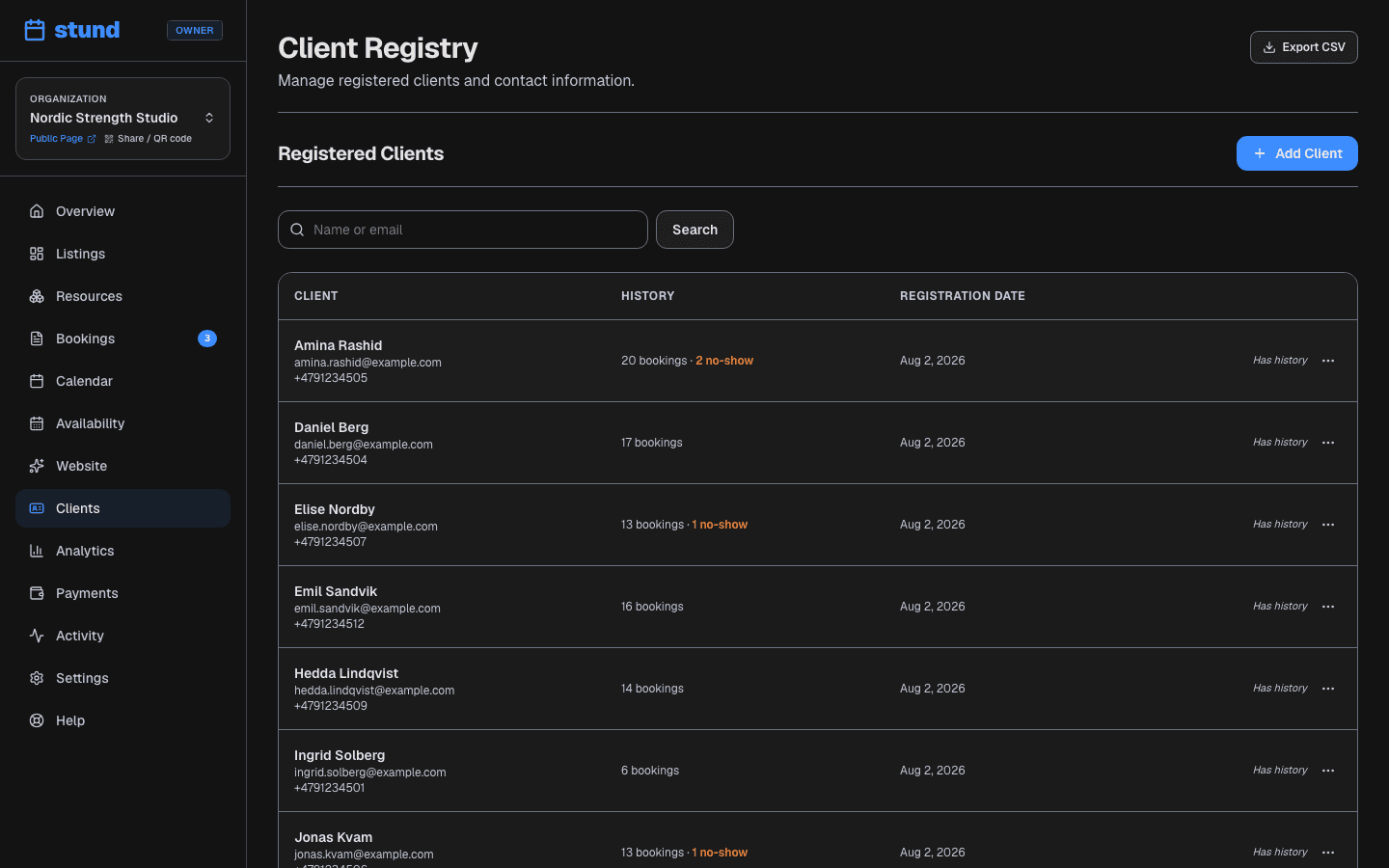Open the Hedda Lindqvist row actions menu
This screenshot has width=1389, height=868.
click(x=1328, y=689)
